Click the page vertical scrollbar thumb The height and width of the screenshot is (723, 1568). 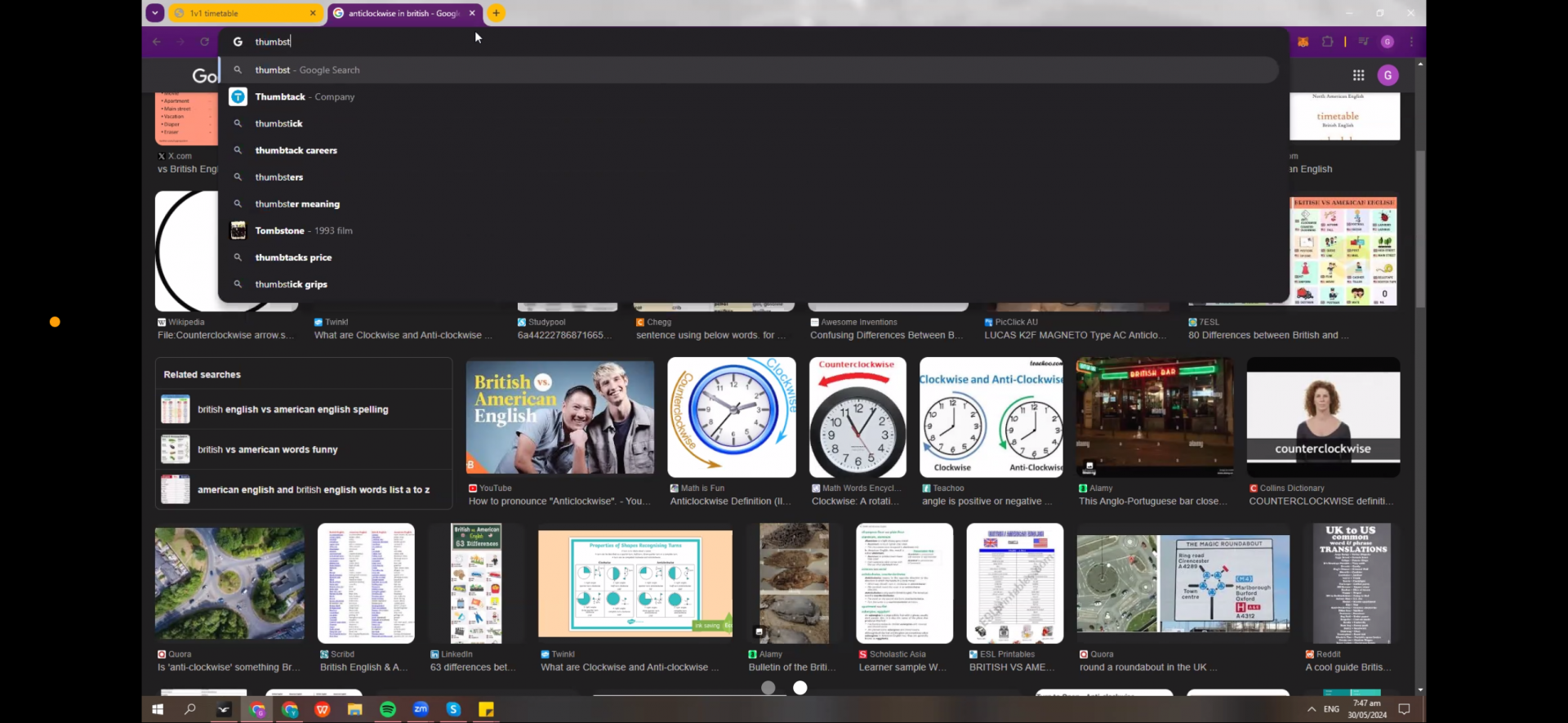point(1420,229)
